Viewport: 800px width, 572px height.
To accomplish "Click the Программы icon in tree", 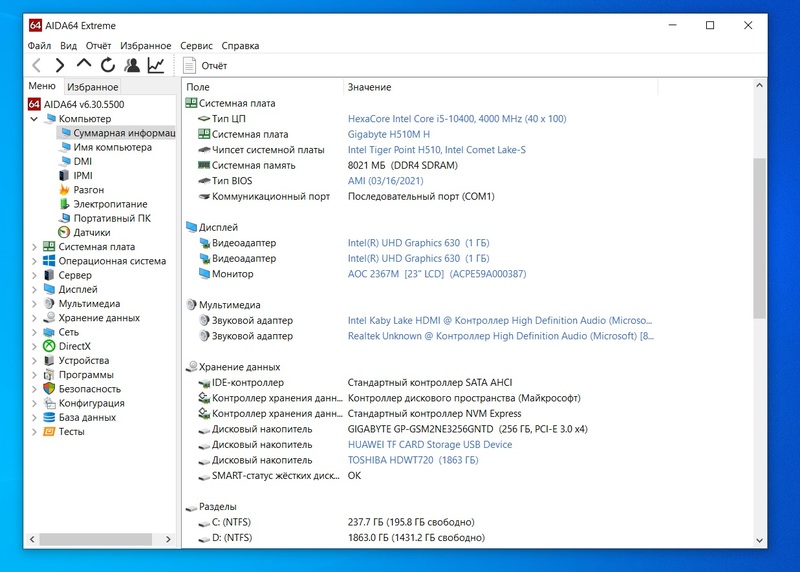I will pos(49,375).
